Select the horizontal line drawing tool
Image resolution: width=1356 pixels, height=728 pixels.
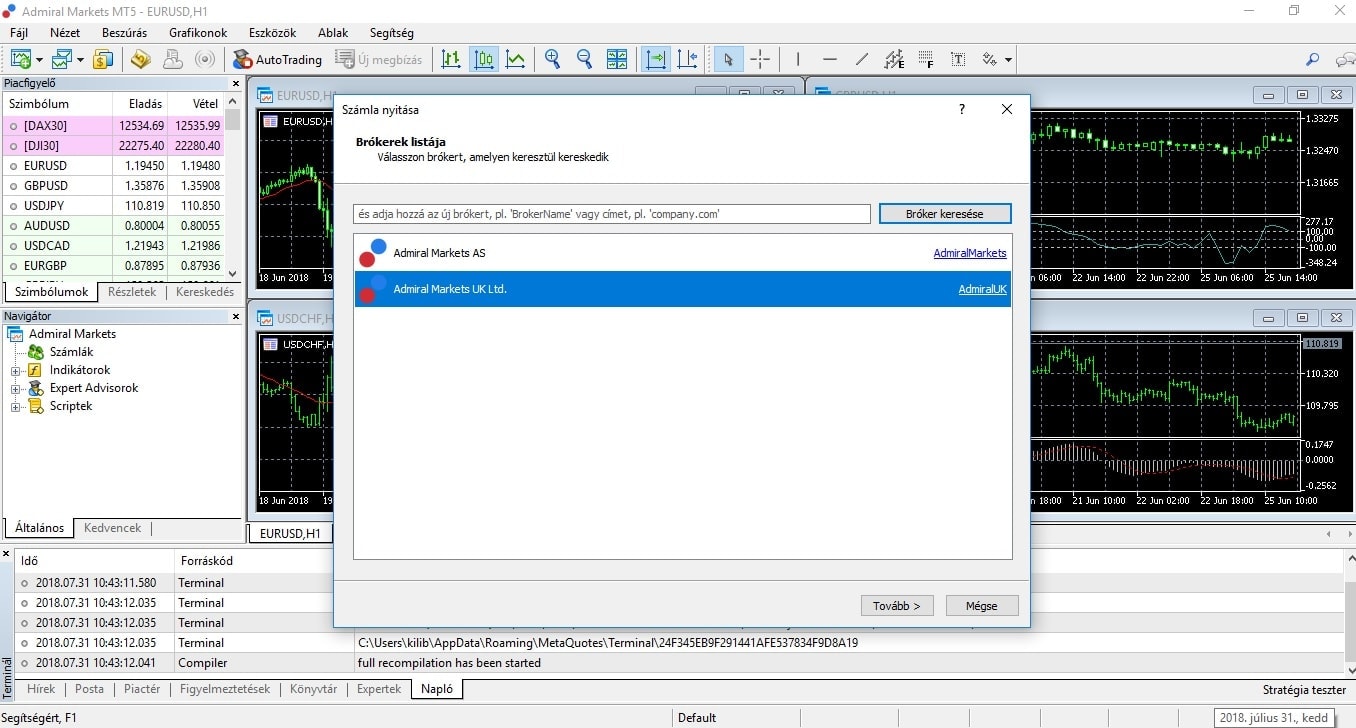(x=829, y=59)
